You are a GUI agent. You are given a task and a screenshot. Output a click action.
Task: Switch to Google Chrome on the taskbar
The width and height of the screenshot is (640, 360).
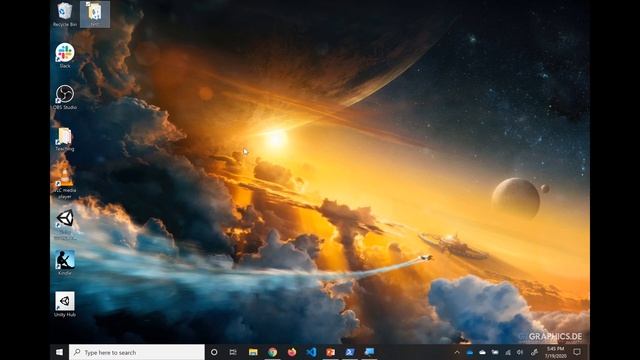273,352
